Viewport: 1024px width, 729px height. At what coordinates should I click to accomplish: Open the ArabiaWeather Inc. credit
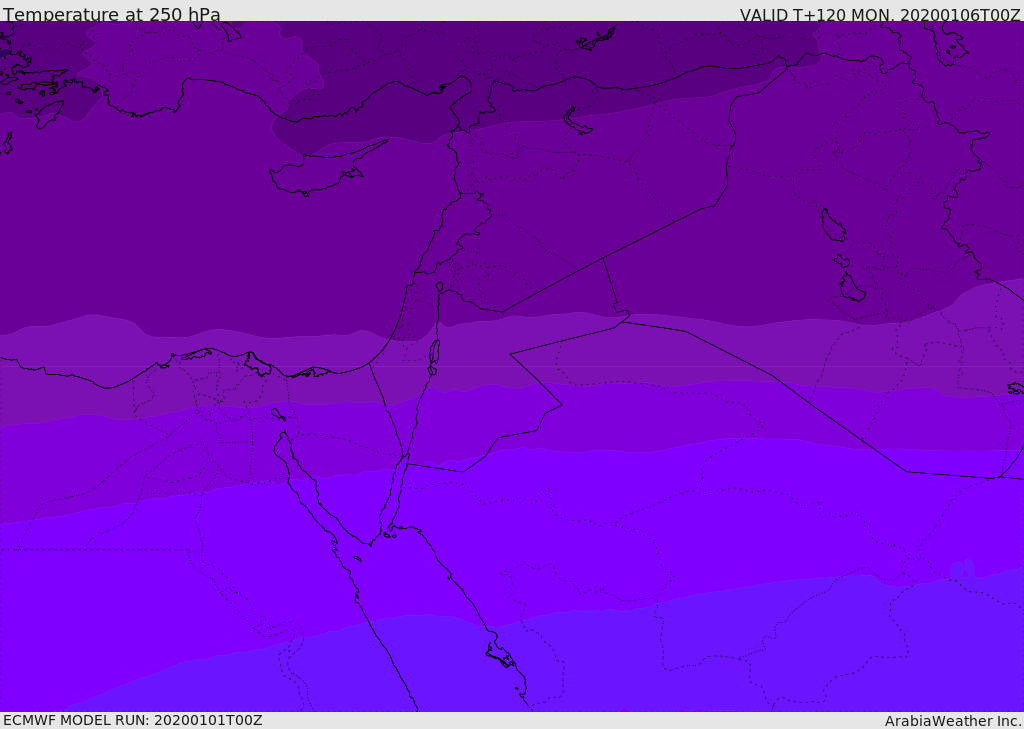coord(953,721)
